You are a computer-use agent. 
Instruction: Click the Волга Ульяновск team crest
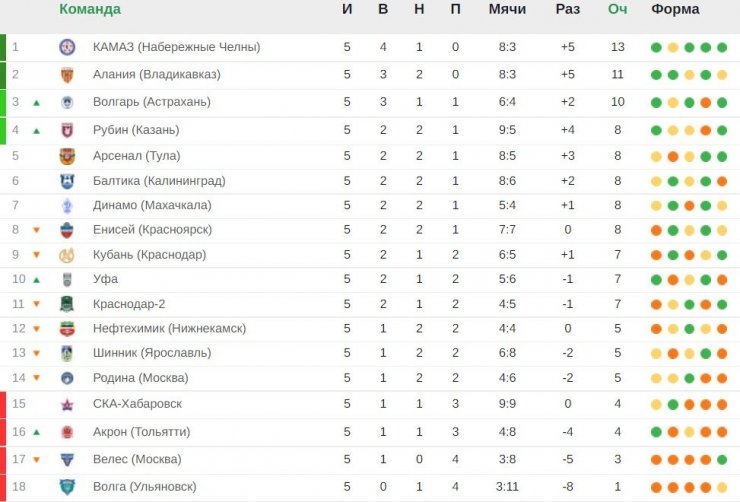click(x=67, y=487)
